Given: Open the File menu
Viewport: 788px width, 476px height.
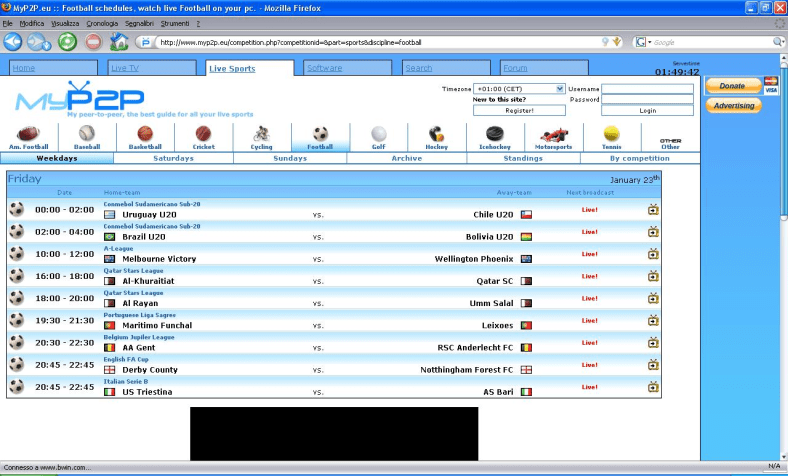Looking at the screenshot, I should (x=8, y=24).
